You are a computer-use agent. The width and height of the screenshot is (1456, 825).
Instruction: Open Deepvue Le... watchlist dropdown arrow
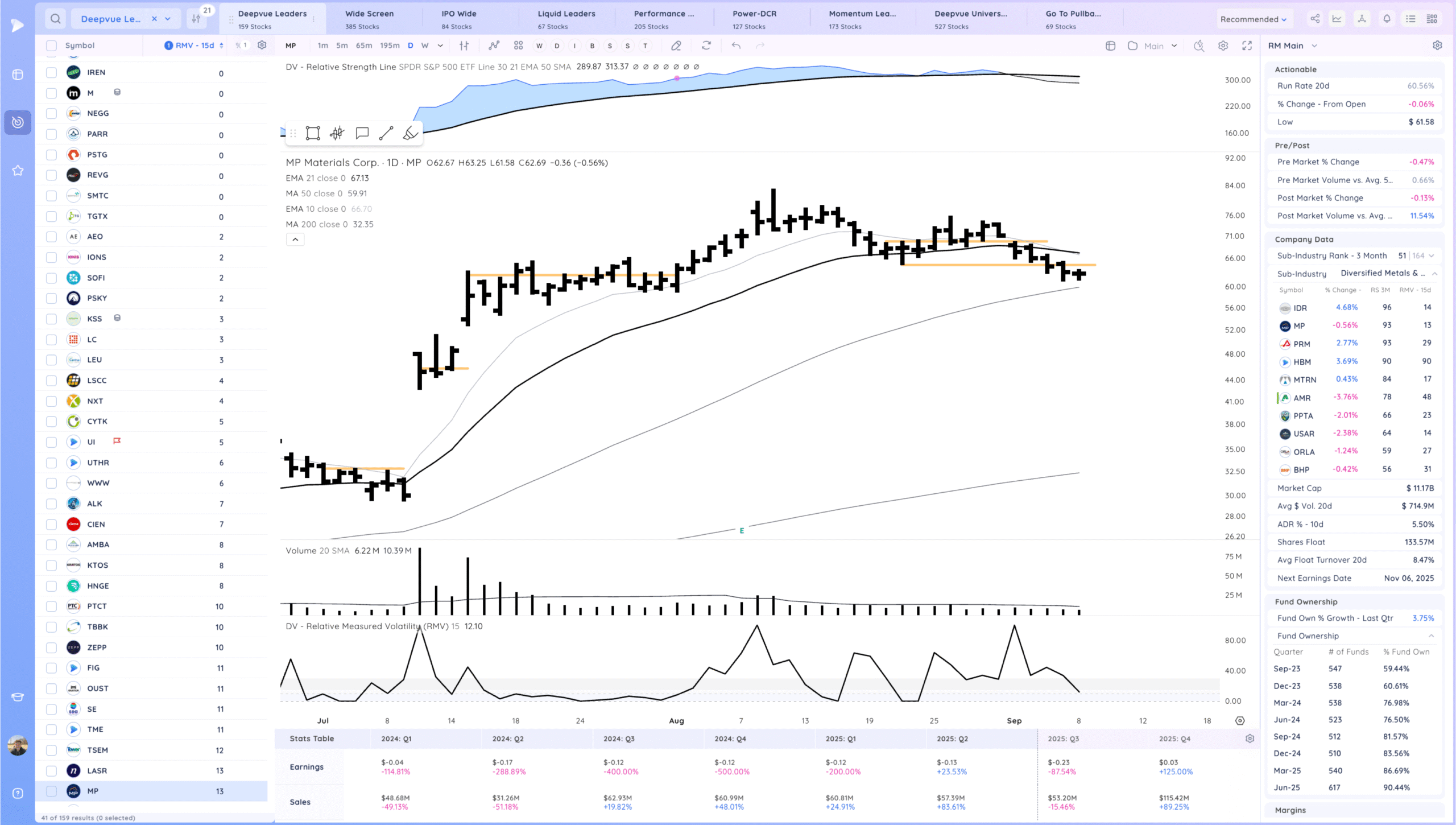pos(168,19)
